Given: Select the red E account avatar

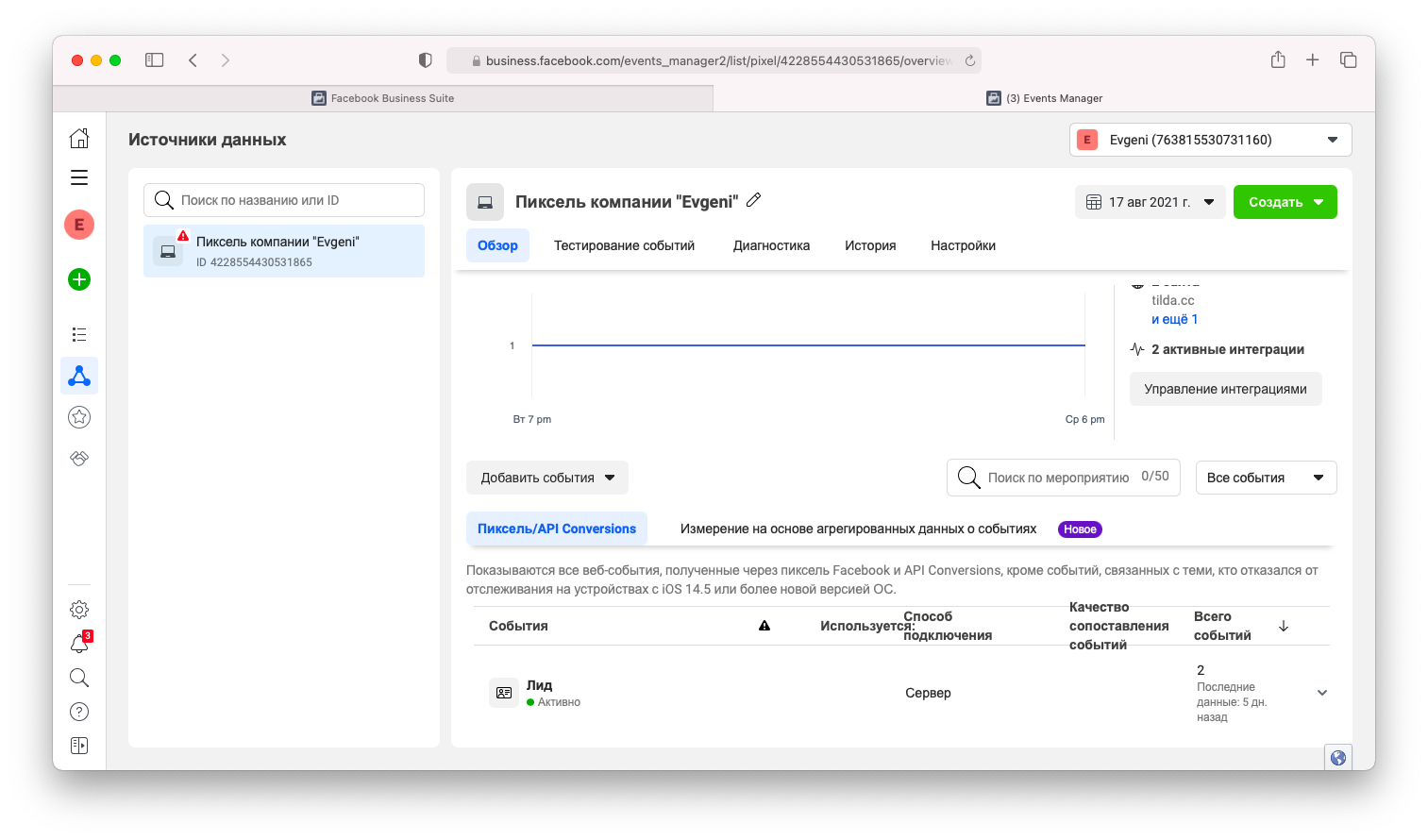Looking at the screenshot, I should (79, 225).
